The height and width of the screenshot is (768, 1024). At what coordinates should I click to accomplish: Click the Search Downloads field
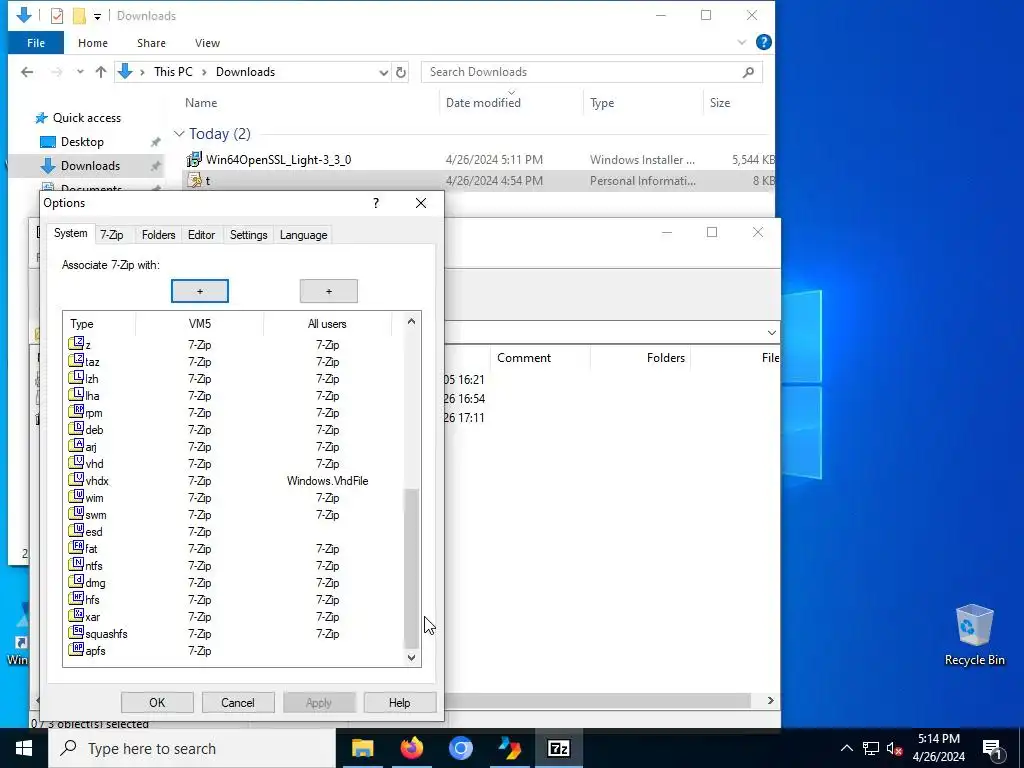592,72
